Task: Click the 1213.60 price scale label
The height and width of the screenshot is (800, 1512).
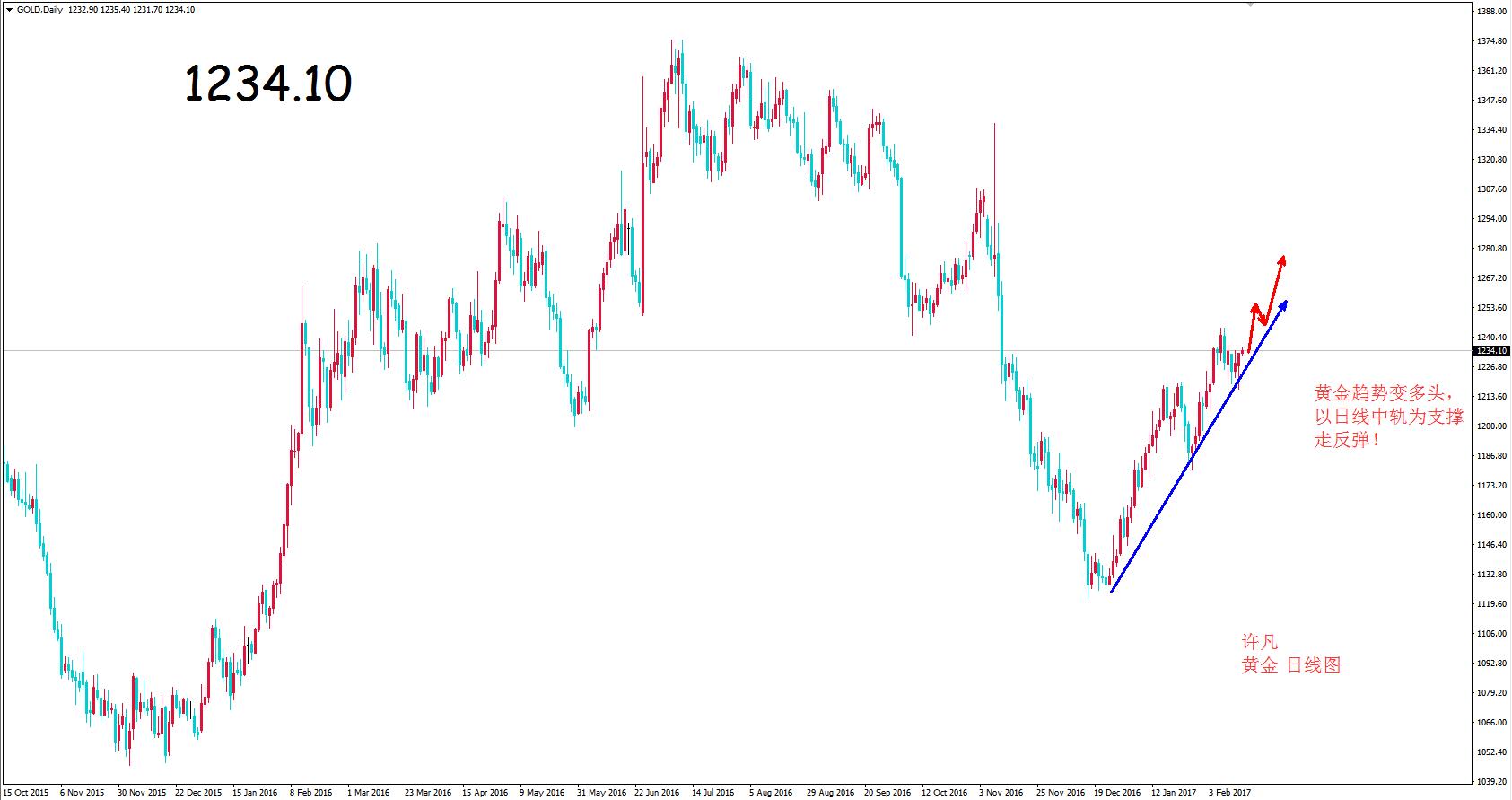Action: [1490, 397]
